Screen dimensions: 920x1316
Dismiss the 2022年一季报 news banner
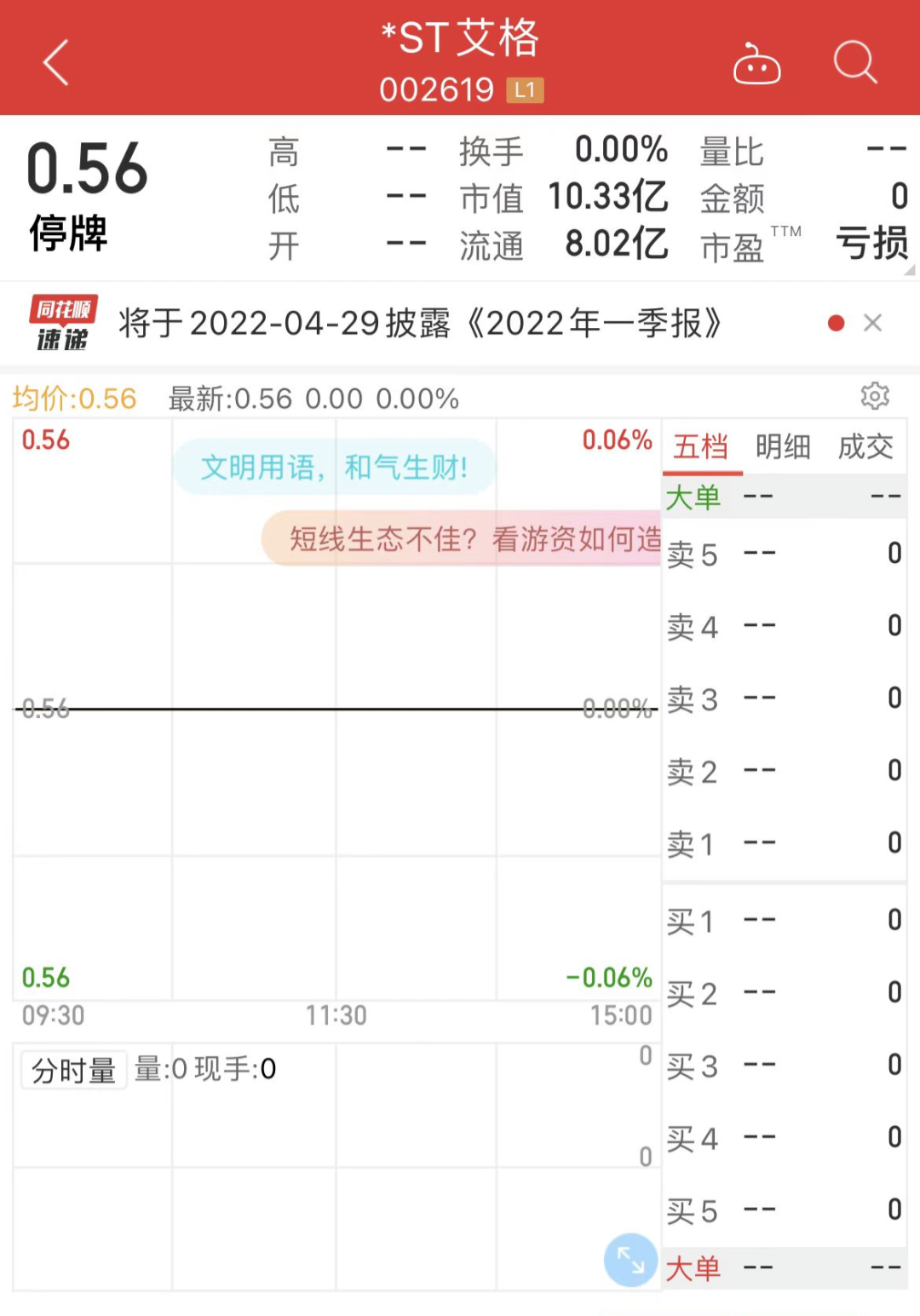pos(872,324)
